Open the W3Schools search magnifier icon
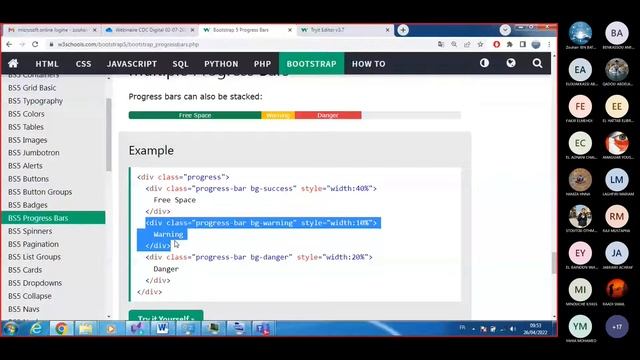This screenshot has width=640, height=360. click(537, 63)
